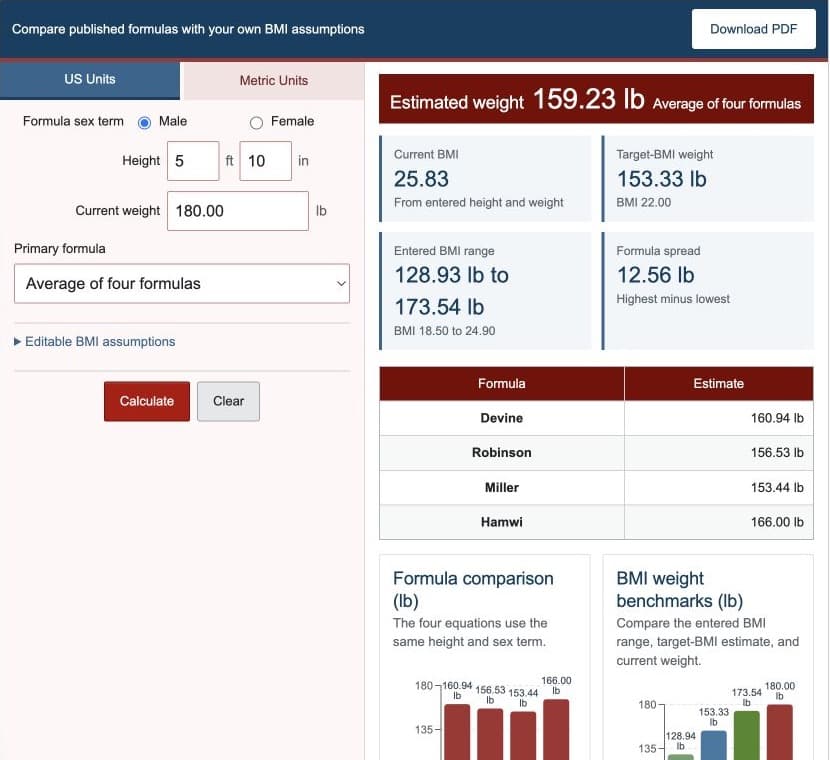830x760 pixels.
Task: Click the BMI 22.00 caption
Action: 644,203
